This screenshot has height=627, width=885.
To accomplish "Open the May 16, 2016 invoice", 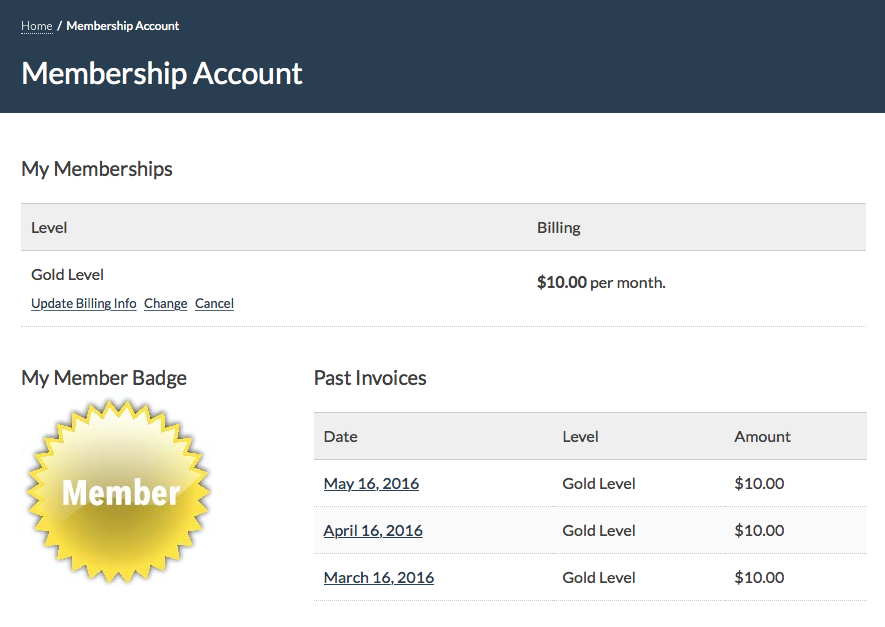I will pos(371,484).
